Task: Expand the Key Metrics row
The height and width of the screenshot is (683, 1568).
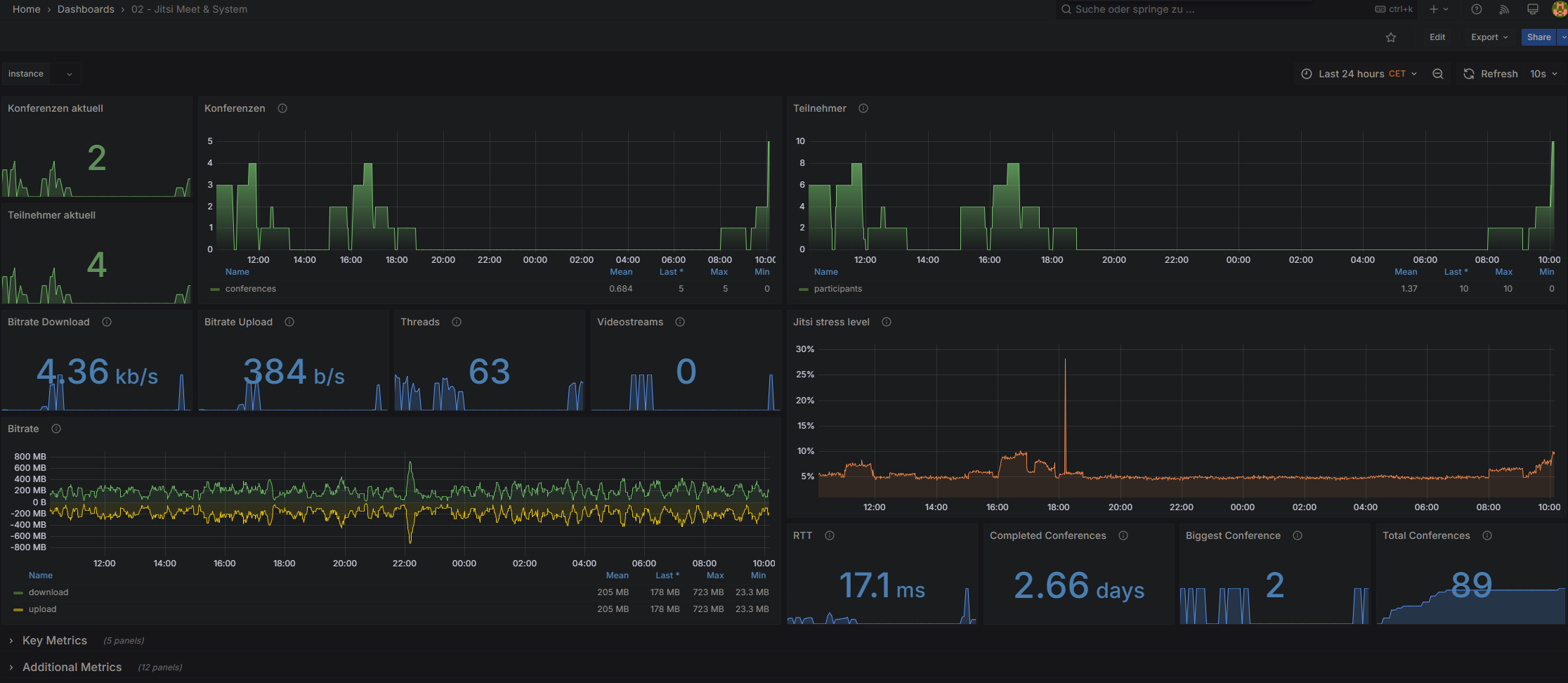Action: click(55, 640)
